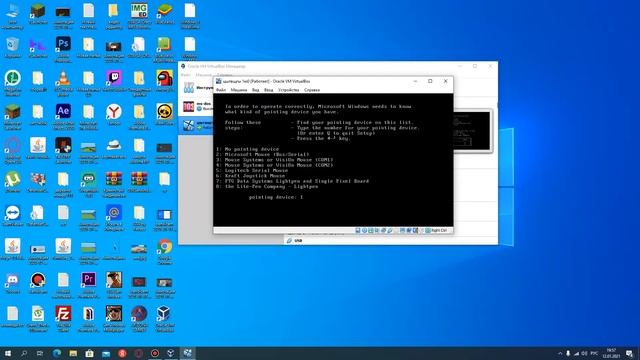Open the IMG ED desktop icon
This screenshot has width=640, height=360.
[139, 16]
